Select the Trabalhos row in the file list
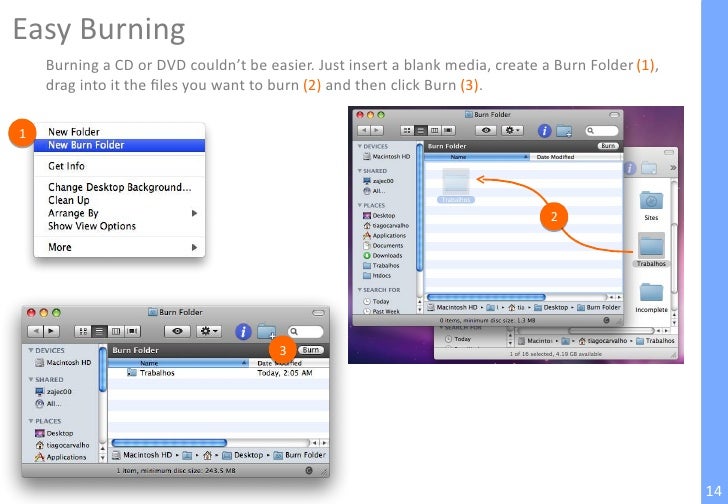Viewport: 728px width, 504px height. [x=218, y=373]
